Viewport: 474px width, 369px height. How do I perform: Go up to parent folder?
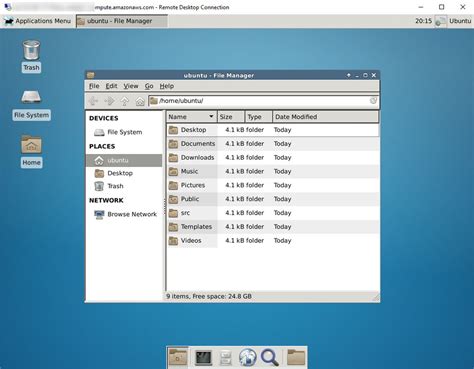[x=125, y=101]
